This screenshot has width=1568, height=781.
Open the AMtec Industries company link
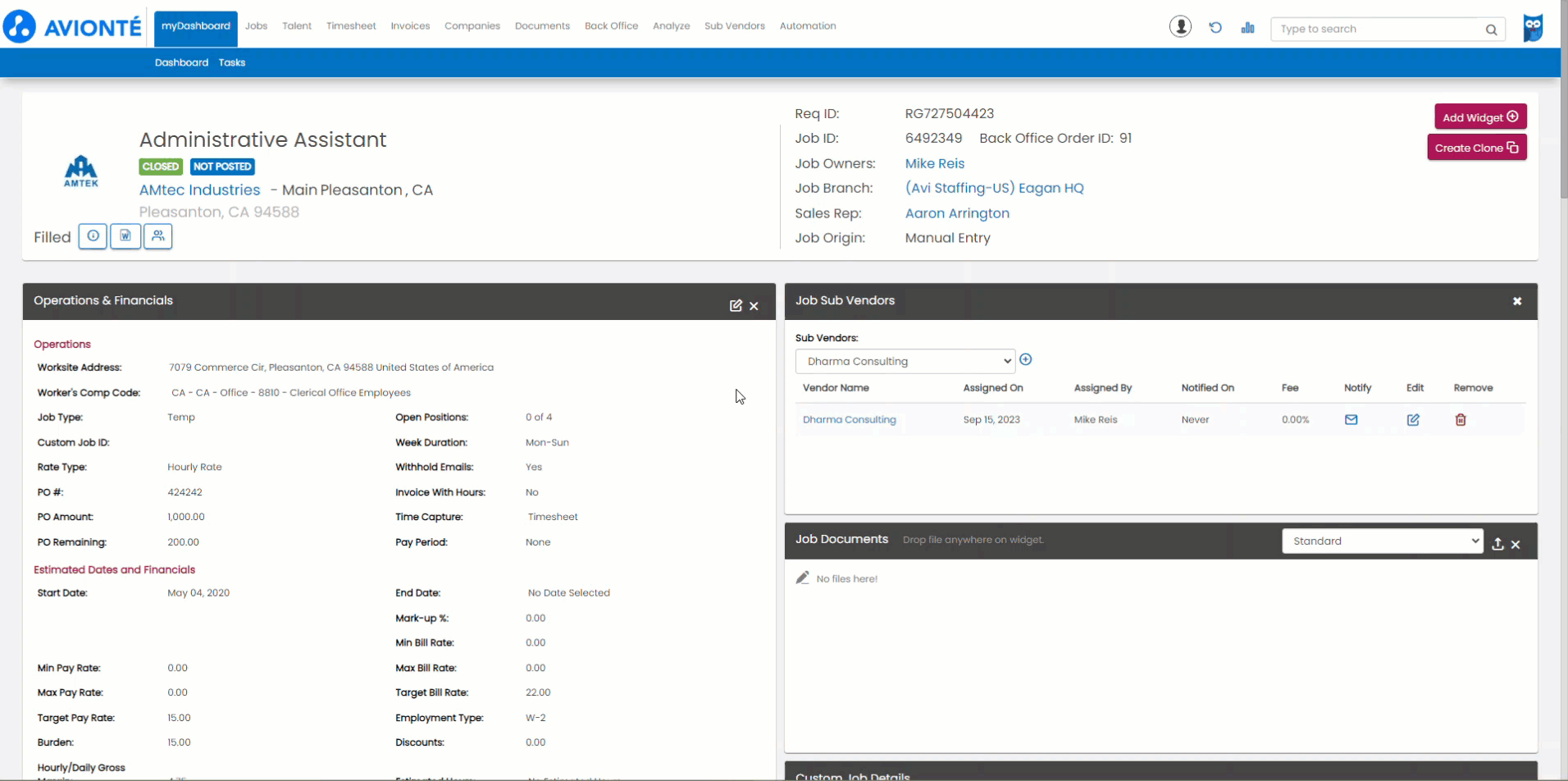click(199, 190)
